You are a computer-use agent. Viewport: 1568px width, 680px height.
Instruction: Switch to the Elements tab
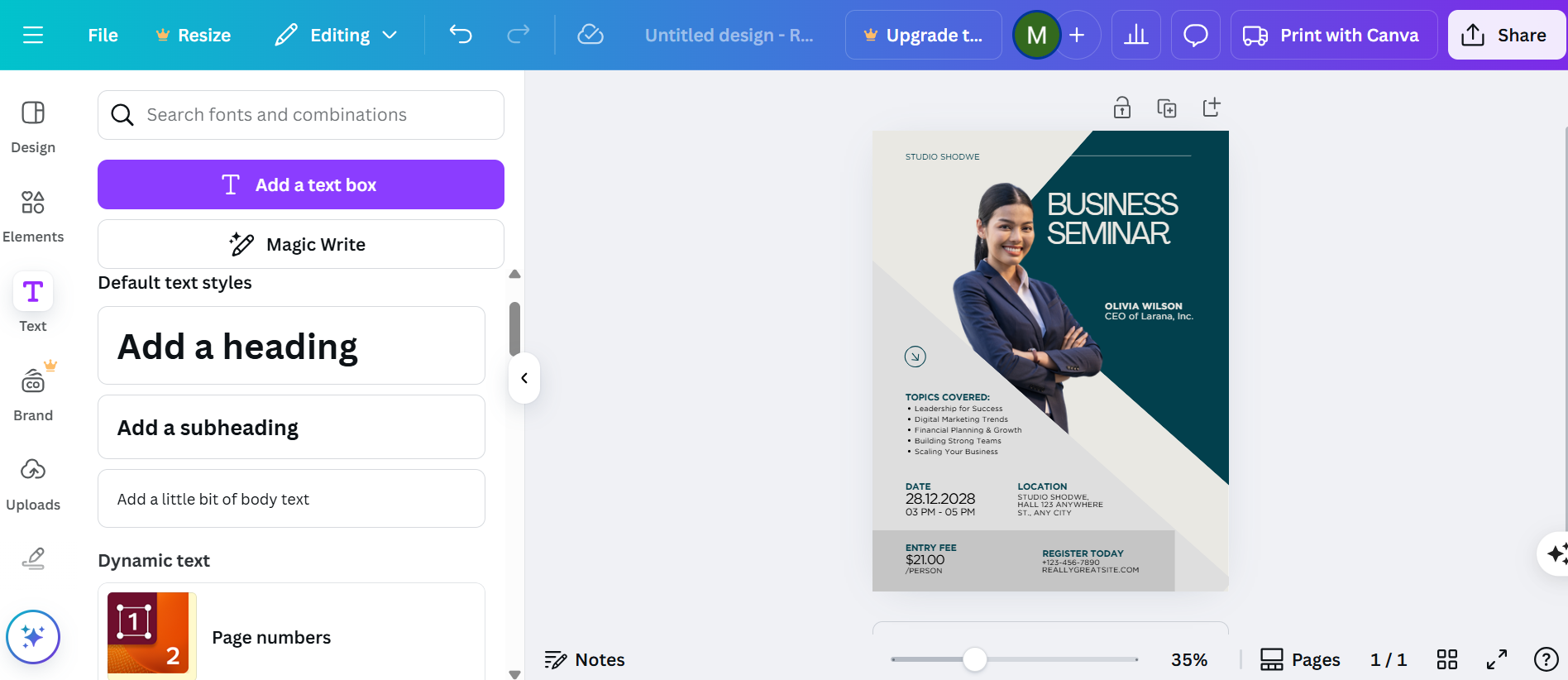point(33,217)
